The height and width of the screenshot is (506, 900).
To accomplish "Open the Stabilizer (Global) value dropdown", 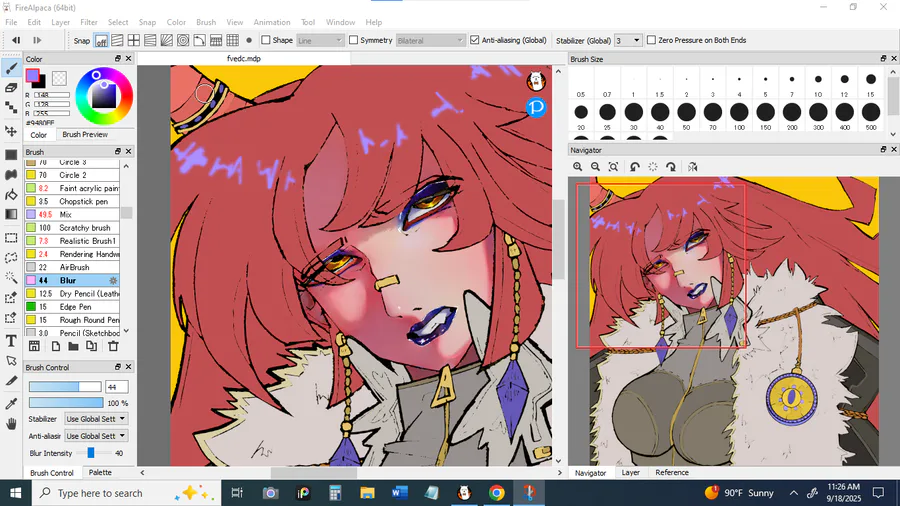I will [x=627, y=40].
